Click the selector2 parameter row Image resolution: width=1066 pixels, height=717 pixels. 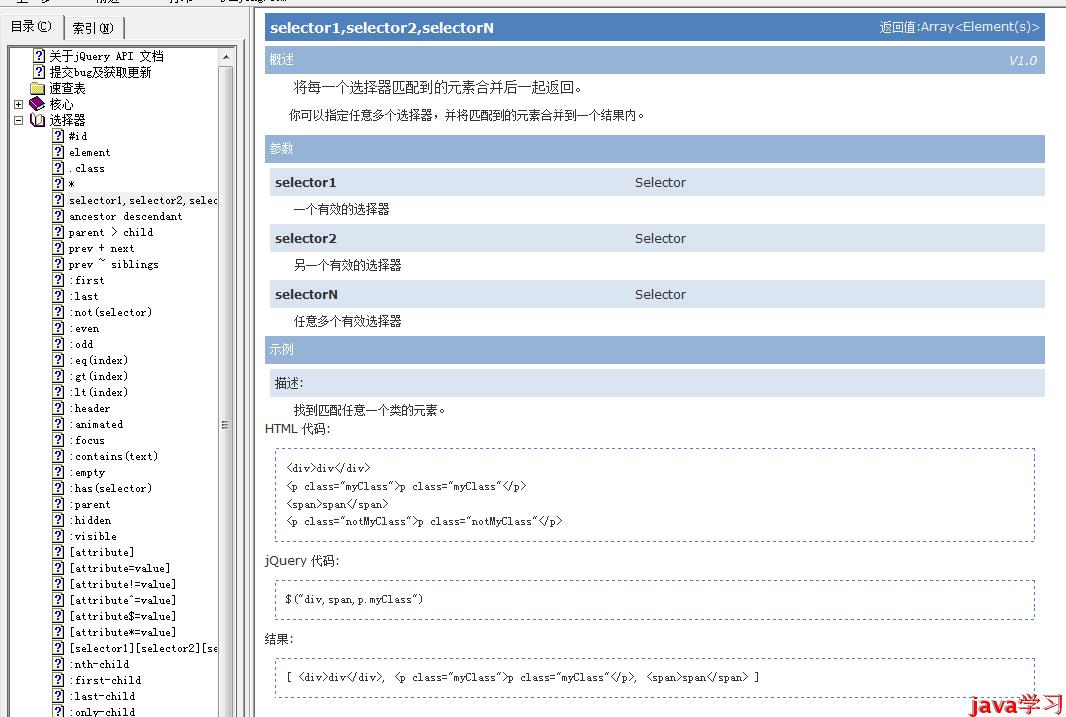coord(657,239)
